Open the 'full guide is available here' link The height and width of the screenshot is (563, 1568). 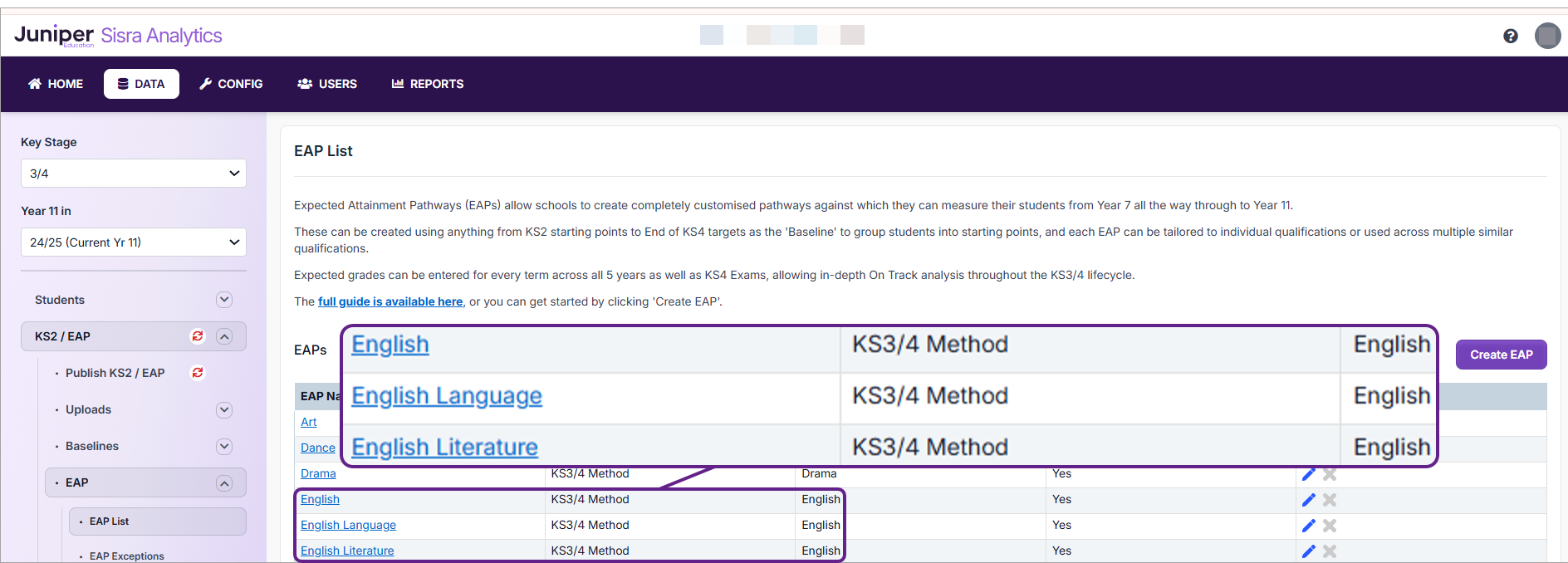[x=390, y=302]
